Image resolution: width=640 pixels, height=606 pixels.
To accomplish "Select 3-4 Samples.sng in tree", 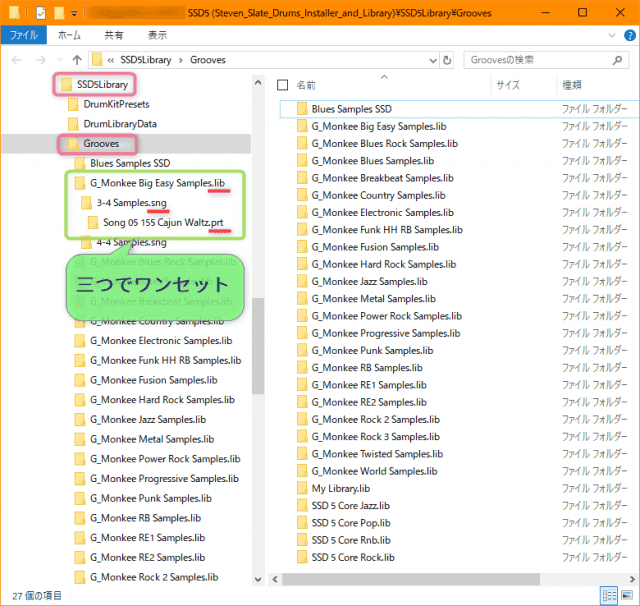I will click(131, 202).
